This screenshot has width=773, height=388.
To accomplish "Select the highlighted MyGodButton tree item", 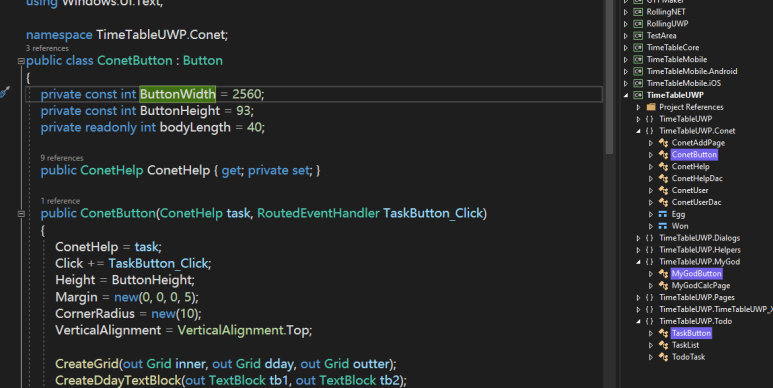I will click(697, 274).
